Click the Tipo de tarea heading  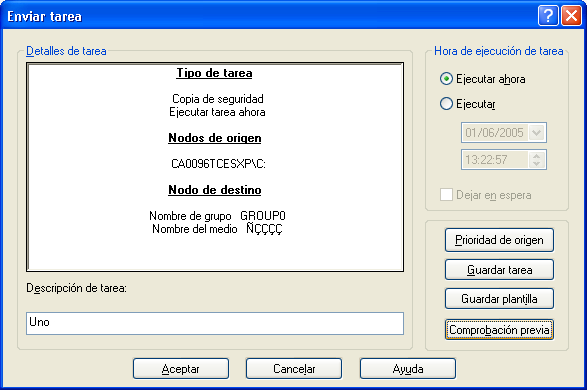(215, 73)
